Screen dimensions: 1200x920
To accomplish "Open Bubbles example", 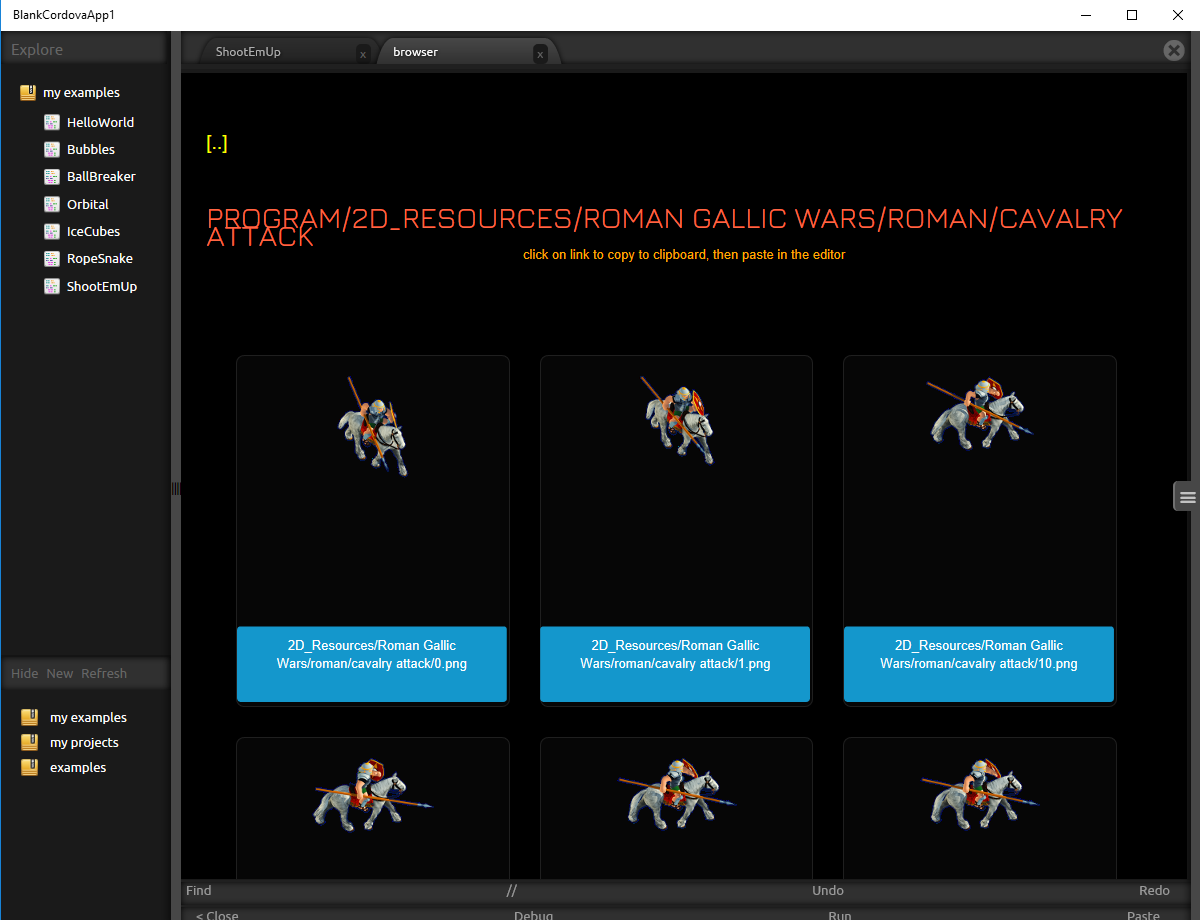I will [x=91, y=149].
